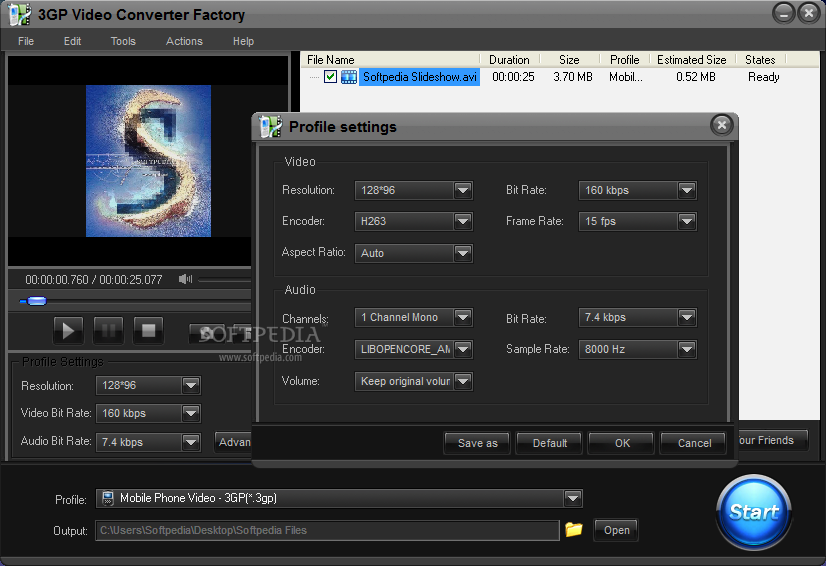Image resolution: width=826 pixels, height=566 pixels.
Task: Click the 3.70 MB size cell
Action: point(573,77)
